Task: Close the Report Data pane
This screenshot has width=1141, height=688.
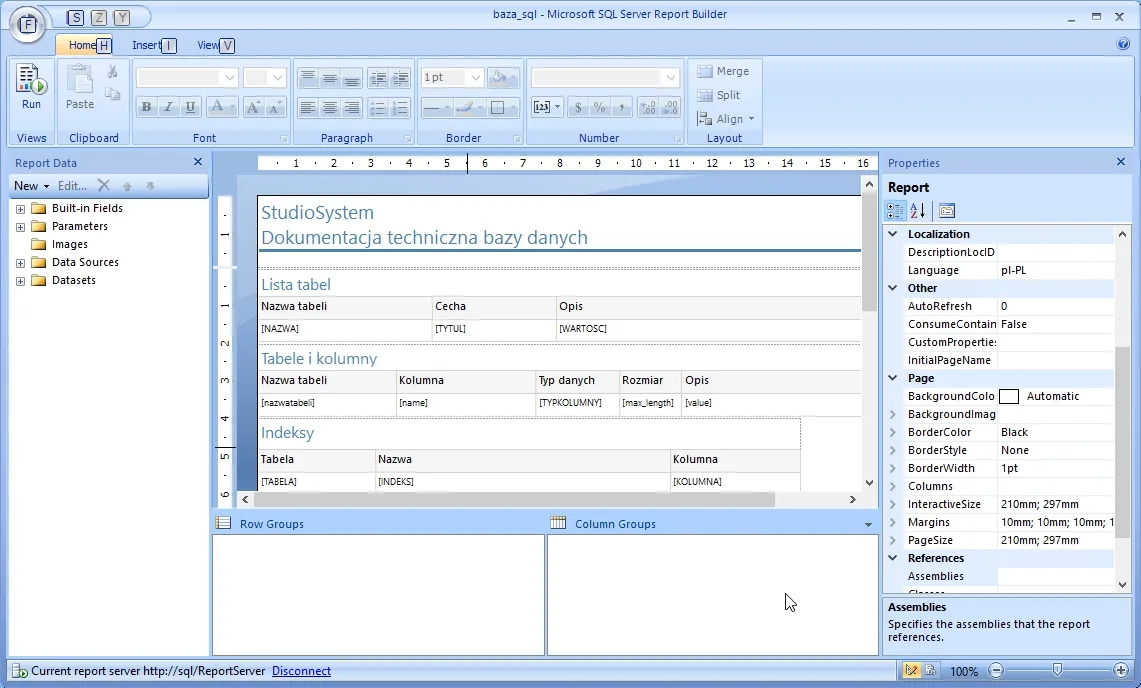Action: tap(198, 162)
